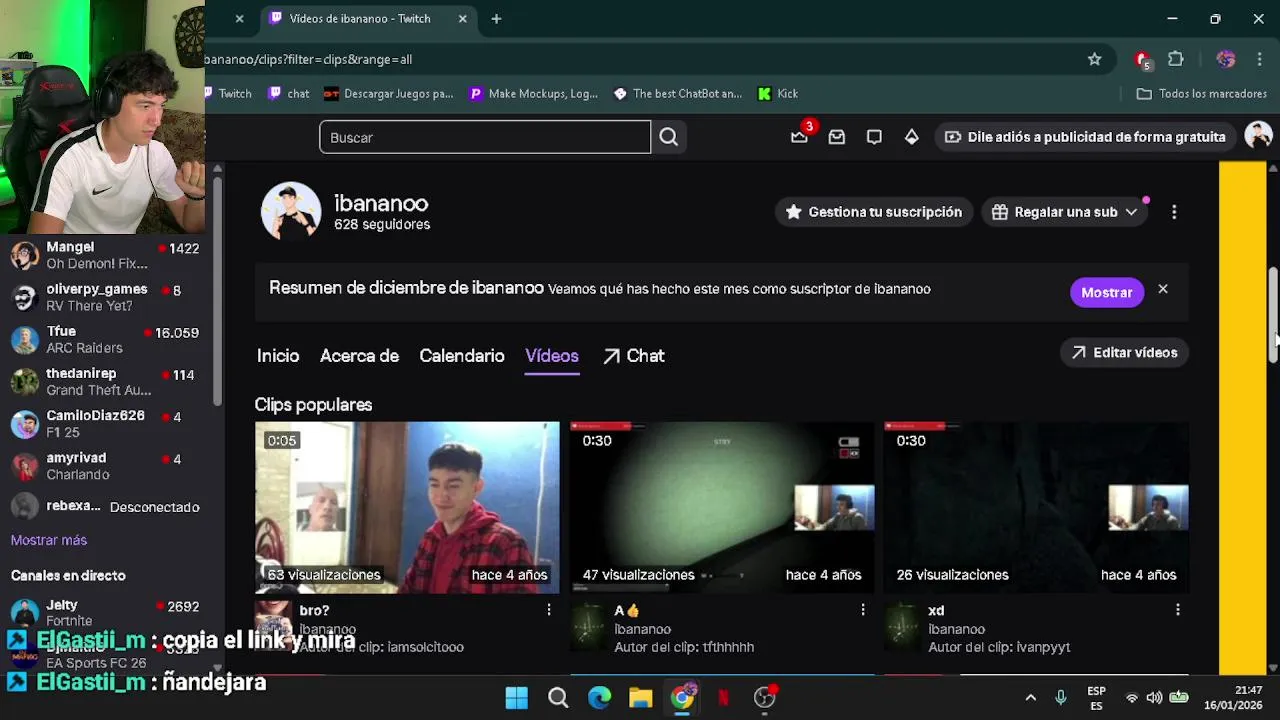This screenshot has width=1280, height=720.
Task: Play the xd clip thumbnail
Action: click(x=1036, y=507)
